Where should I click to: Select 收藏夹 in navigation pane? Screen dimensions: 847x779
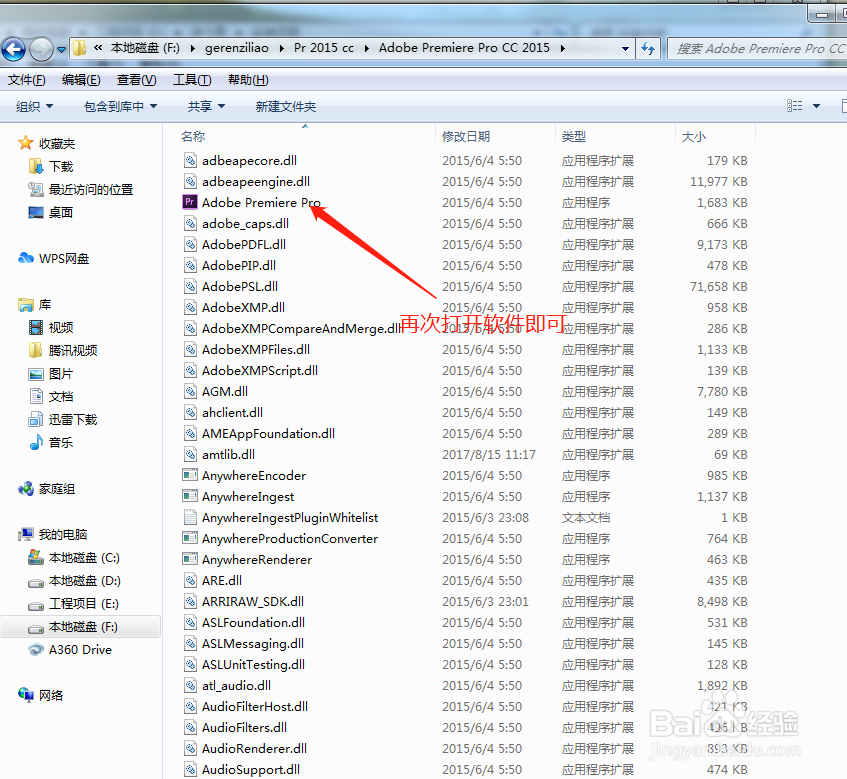pyautogui.click(x=57, y=144)
